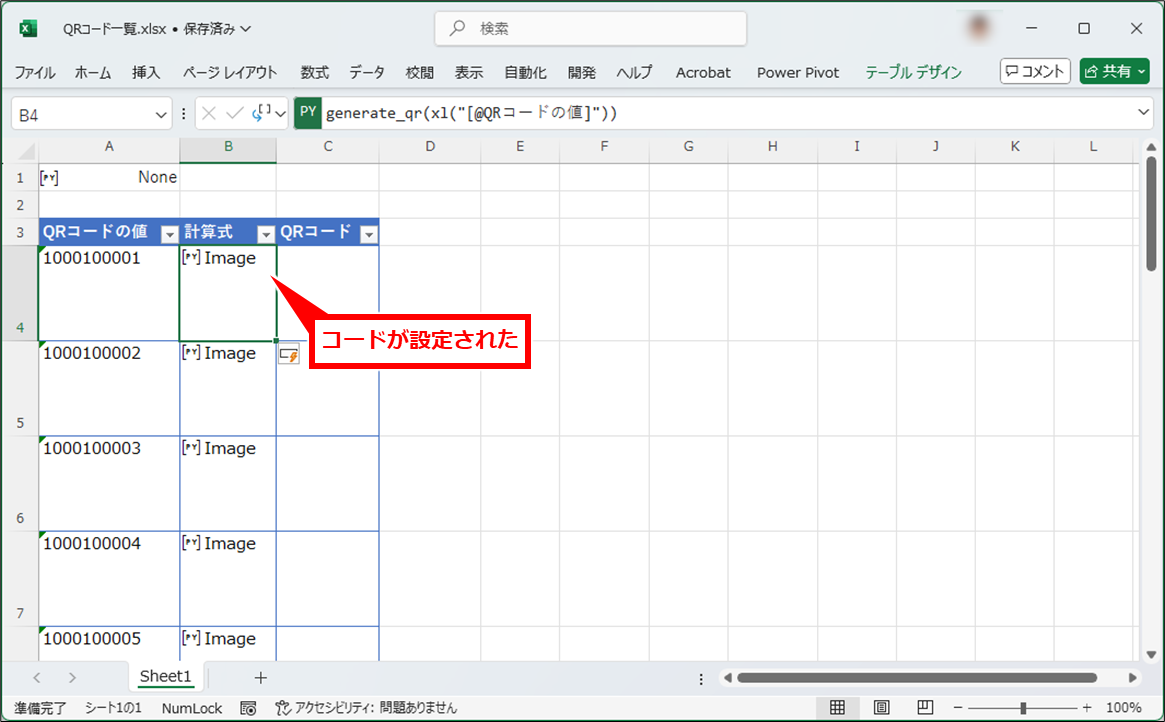Select cell A1 showing None
This screenshot has width=1165, height=722.
109,178
